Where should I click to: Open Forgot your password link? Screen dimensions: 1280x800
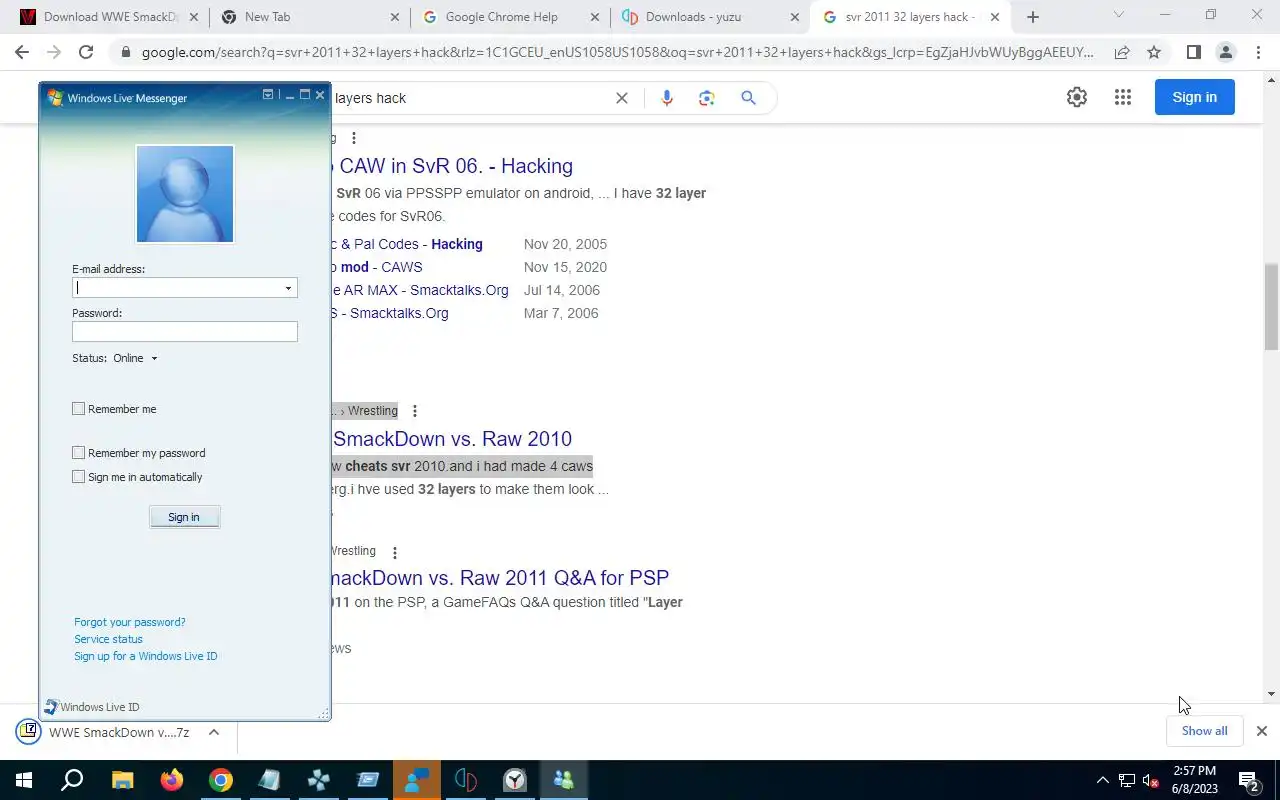click(130, 622)
